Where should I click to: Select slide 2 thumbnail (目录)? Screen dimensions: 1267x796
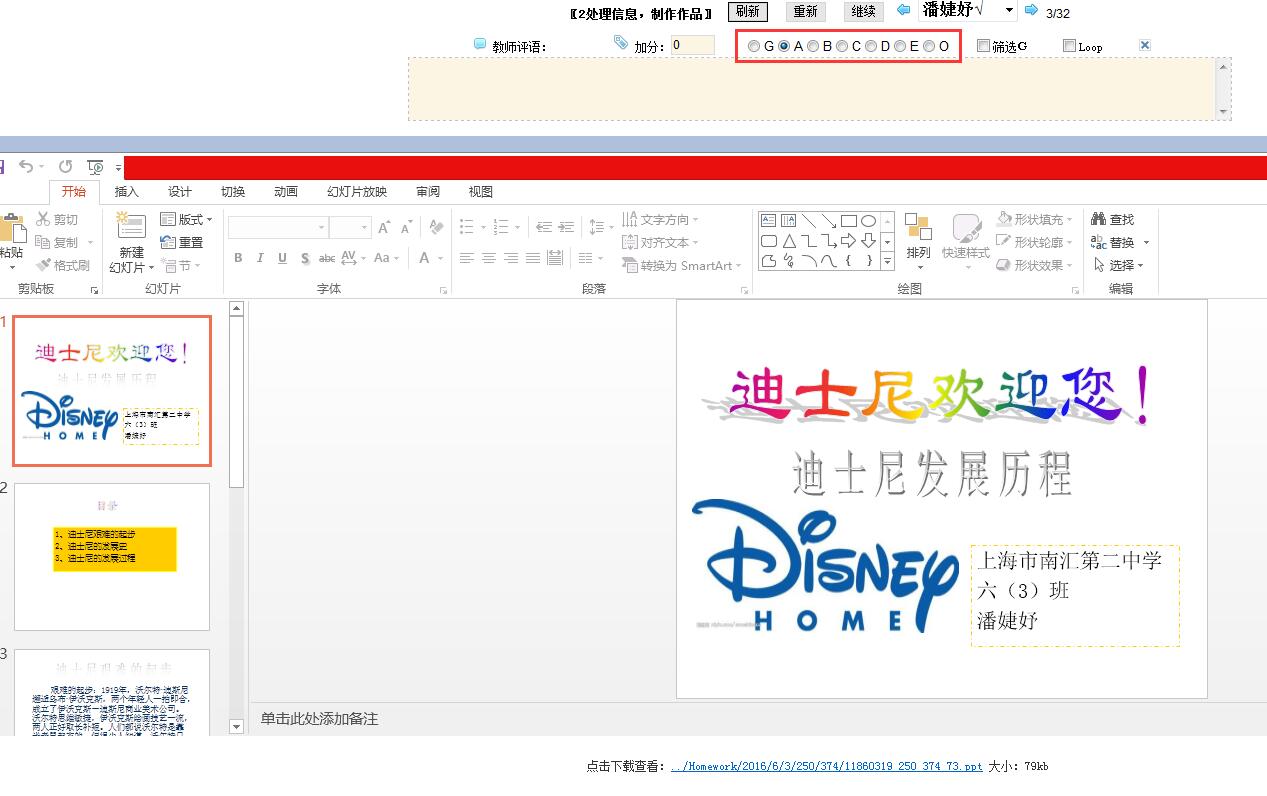pos(112,557)
